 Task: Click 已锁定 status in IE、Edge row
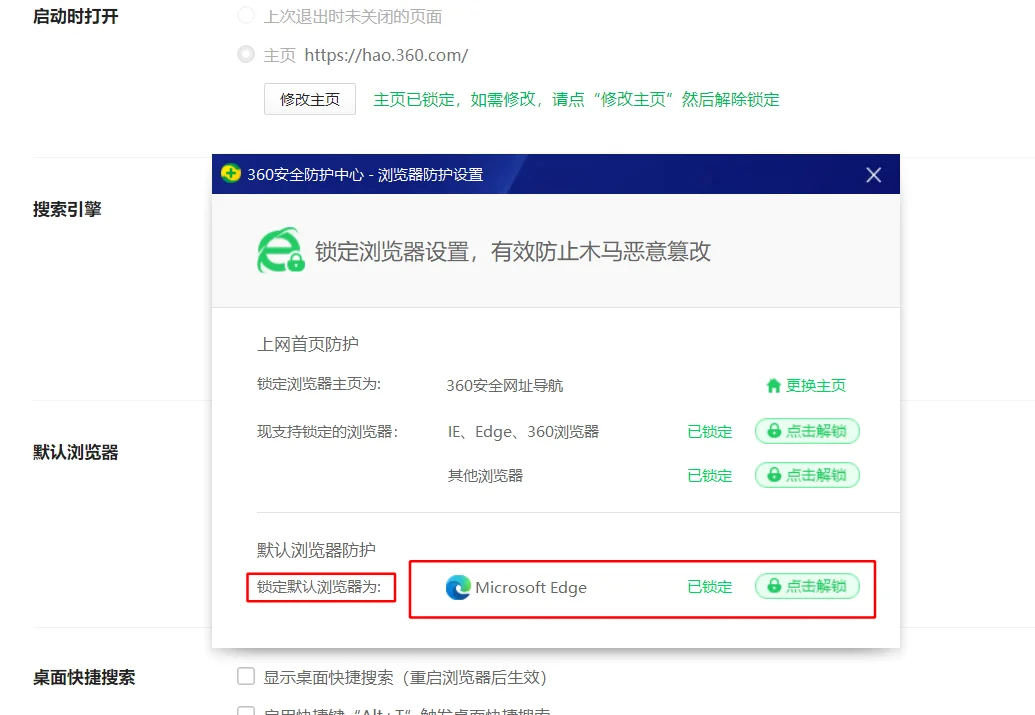(x=710, y=432)
